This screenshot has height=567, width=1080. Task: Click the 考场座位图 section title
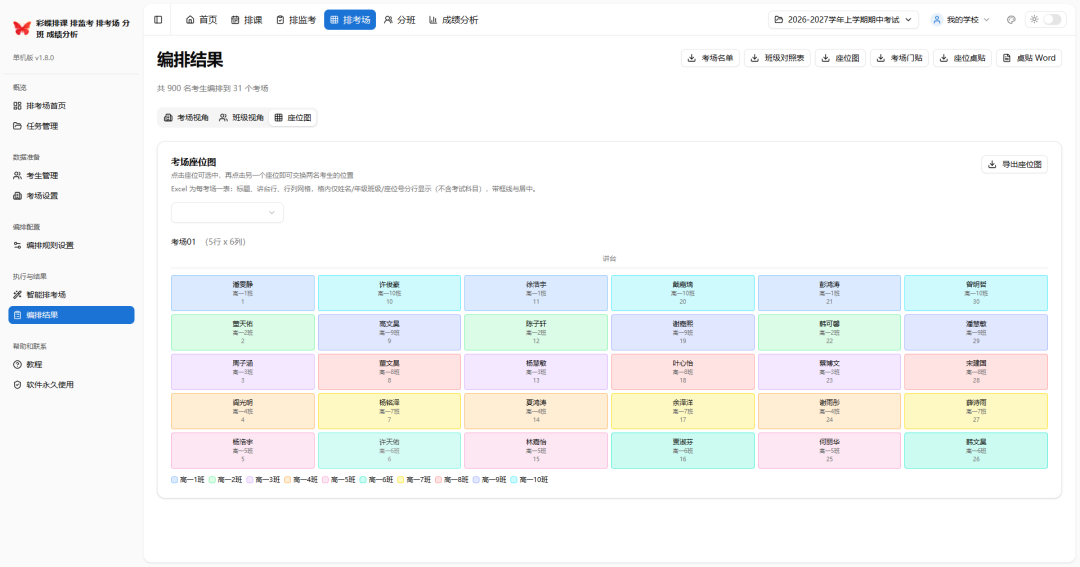pos(194,162)
